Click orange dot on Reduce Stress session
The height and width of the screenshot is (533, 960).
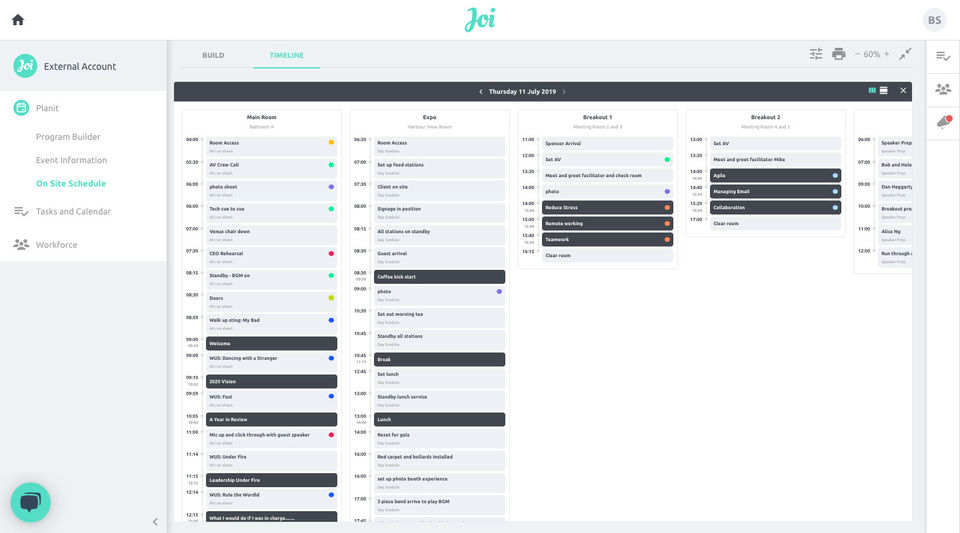click(667, 207)
